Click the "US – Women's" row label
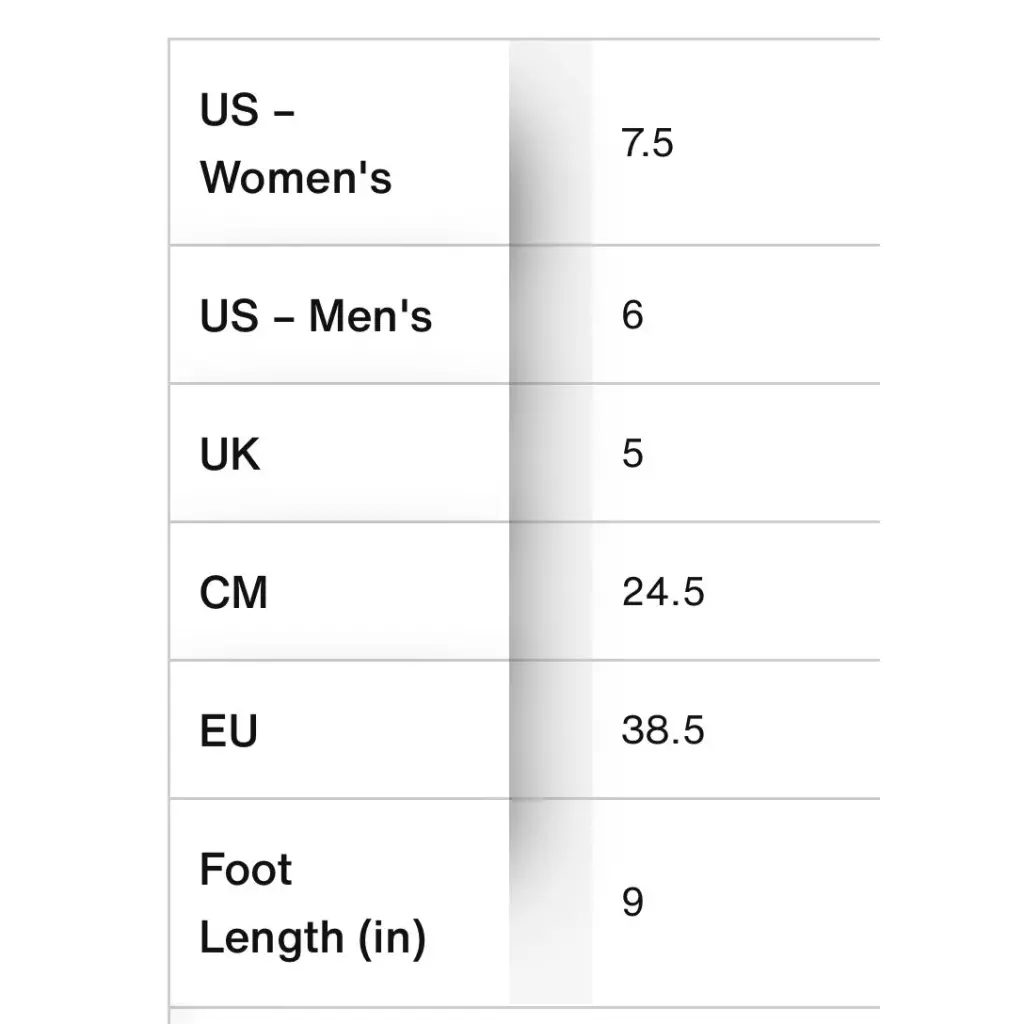This screenshot has height=1024, width=1024. tap(295, 144)
